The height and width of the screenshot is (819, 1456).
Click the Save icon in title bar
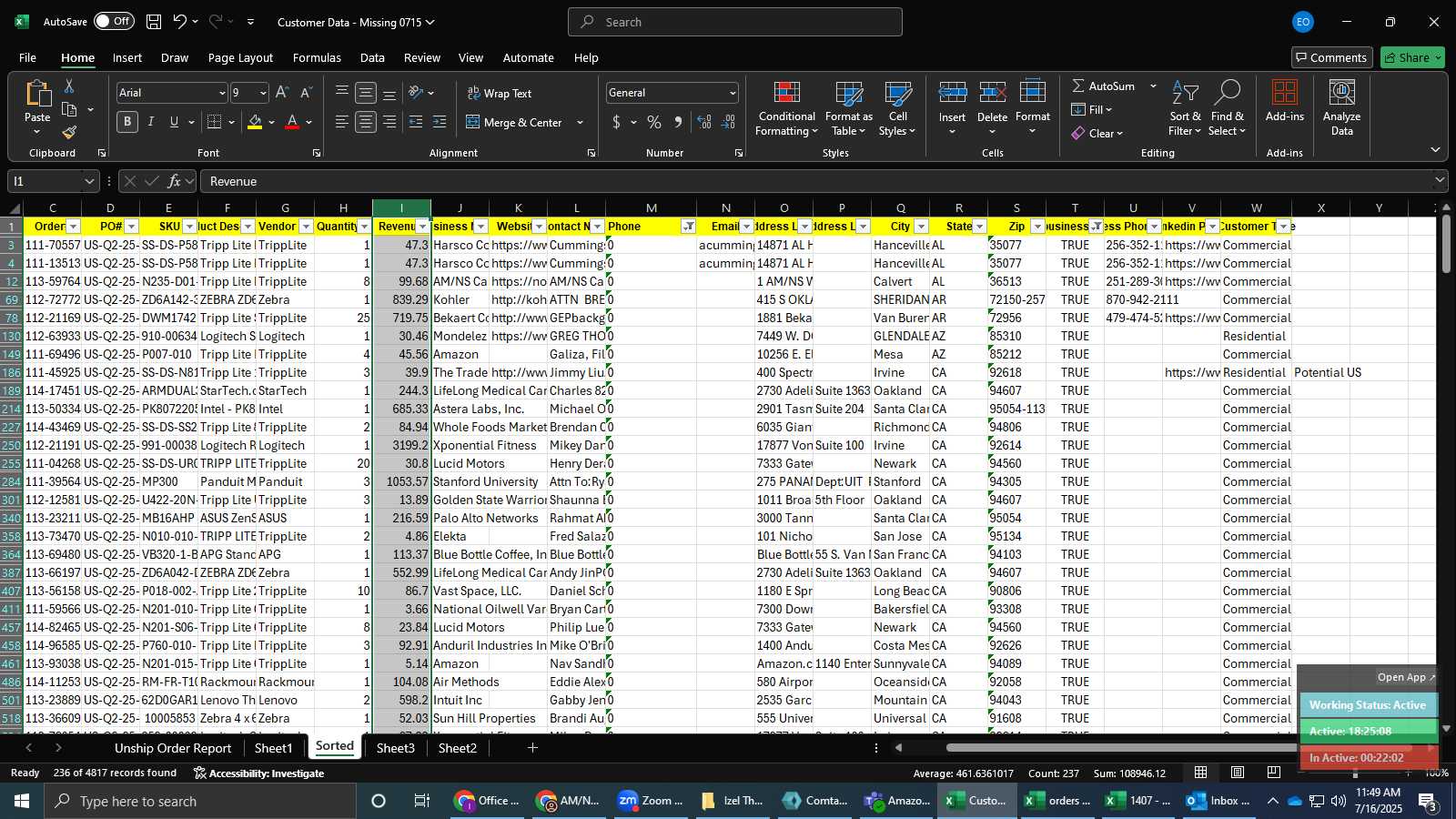[154, 22]
